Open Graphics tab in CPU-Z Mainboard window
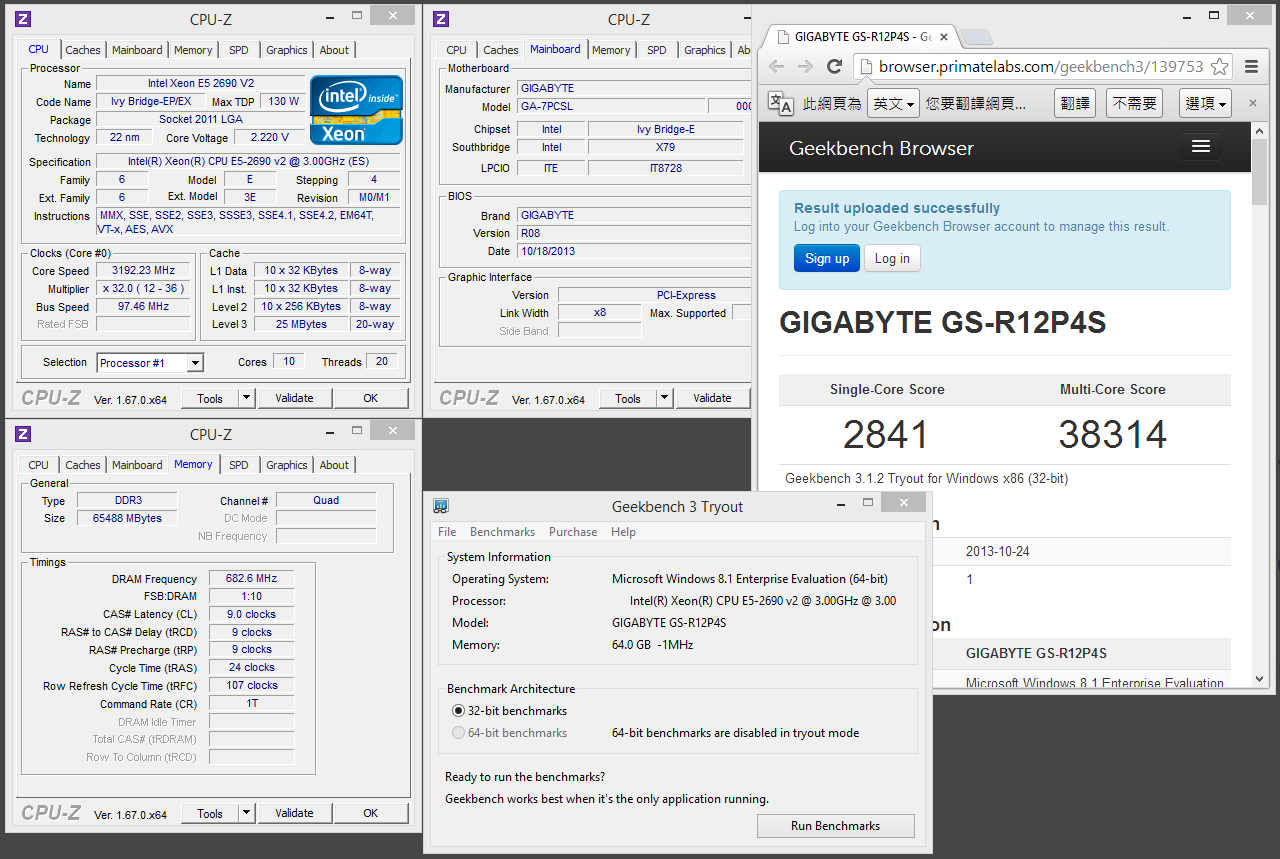 click(x=705, y=50)
